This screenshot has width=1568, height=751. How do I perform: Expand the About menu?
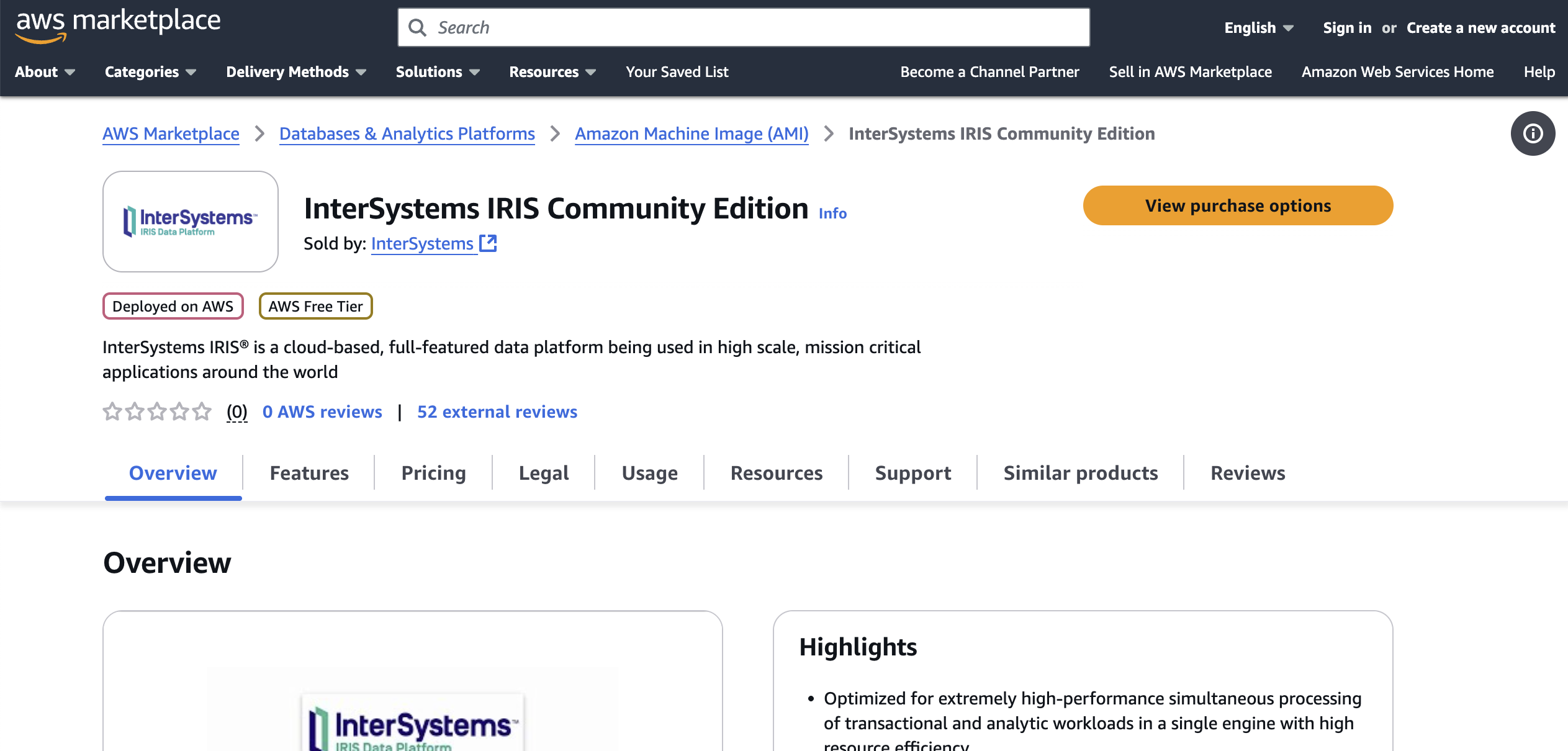point(45,71)
